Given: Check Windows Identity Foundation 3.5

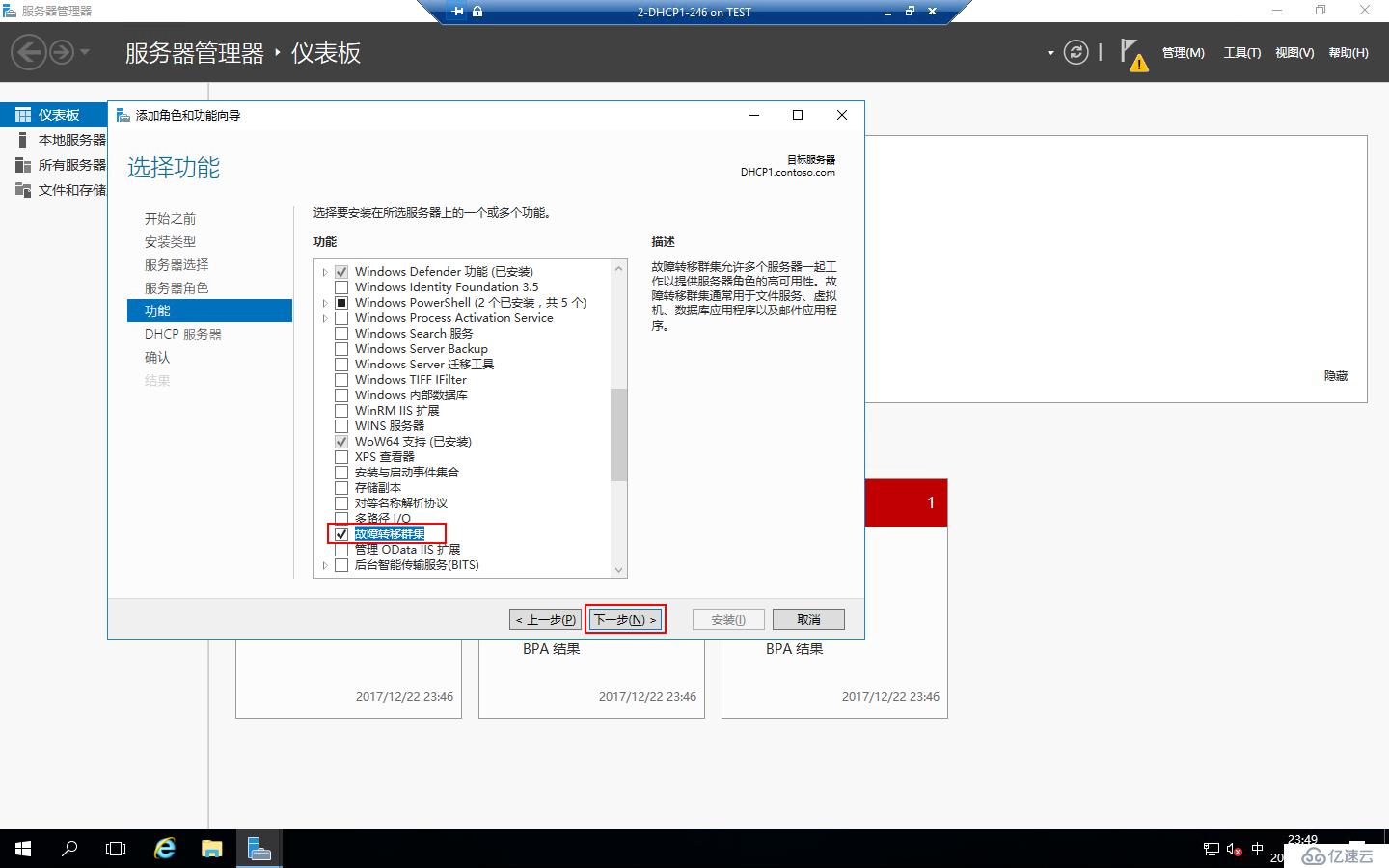Looking at the screenshot, I should click(341, 287).
